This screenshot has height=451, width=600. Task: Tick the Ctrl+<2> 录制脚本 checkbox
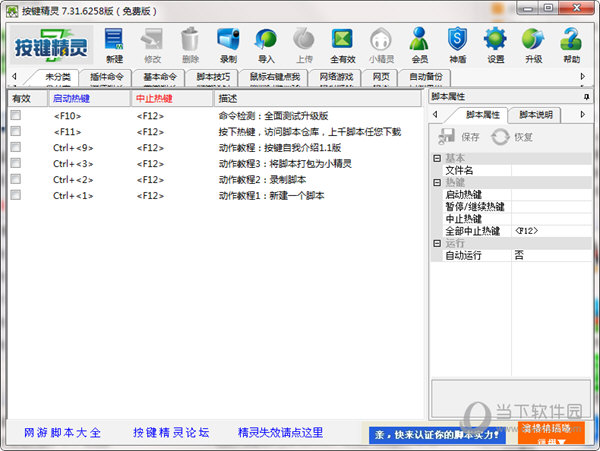(x=16, y=179)
